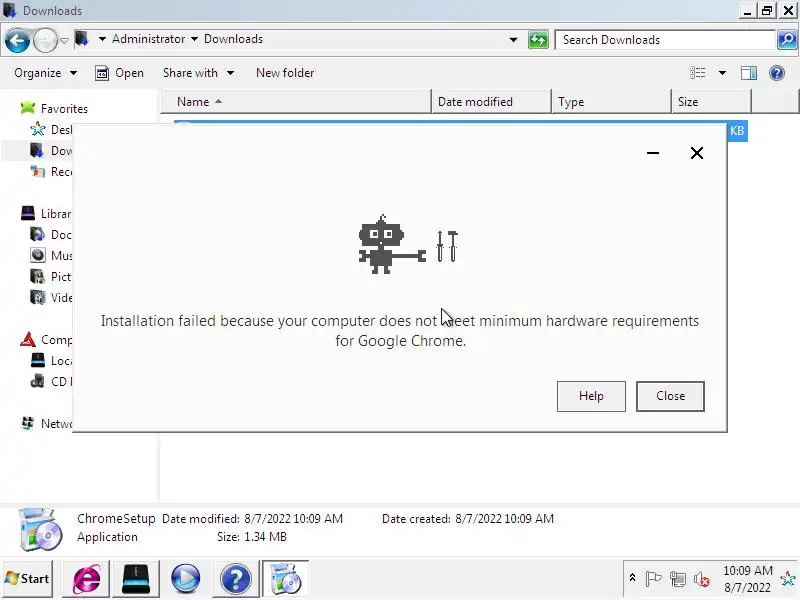The height and width of the screenshot is (600, 800).
Task: Open the Help taskbar icon
Action: [235, 579]
